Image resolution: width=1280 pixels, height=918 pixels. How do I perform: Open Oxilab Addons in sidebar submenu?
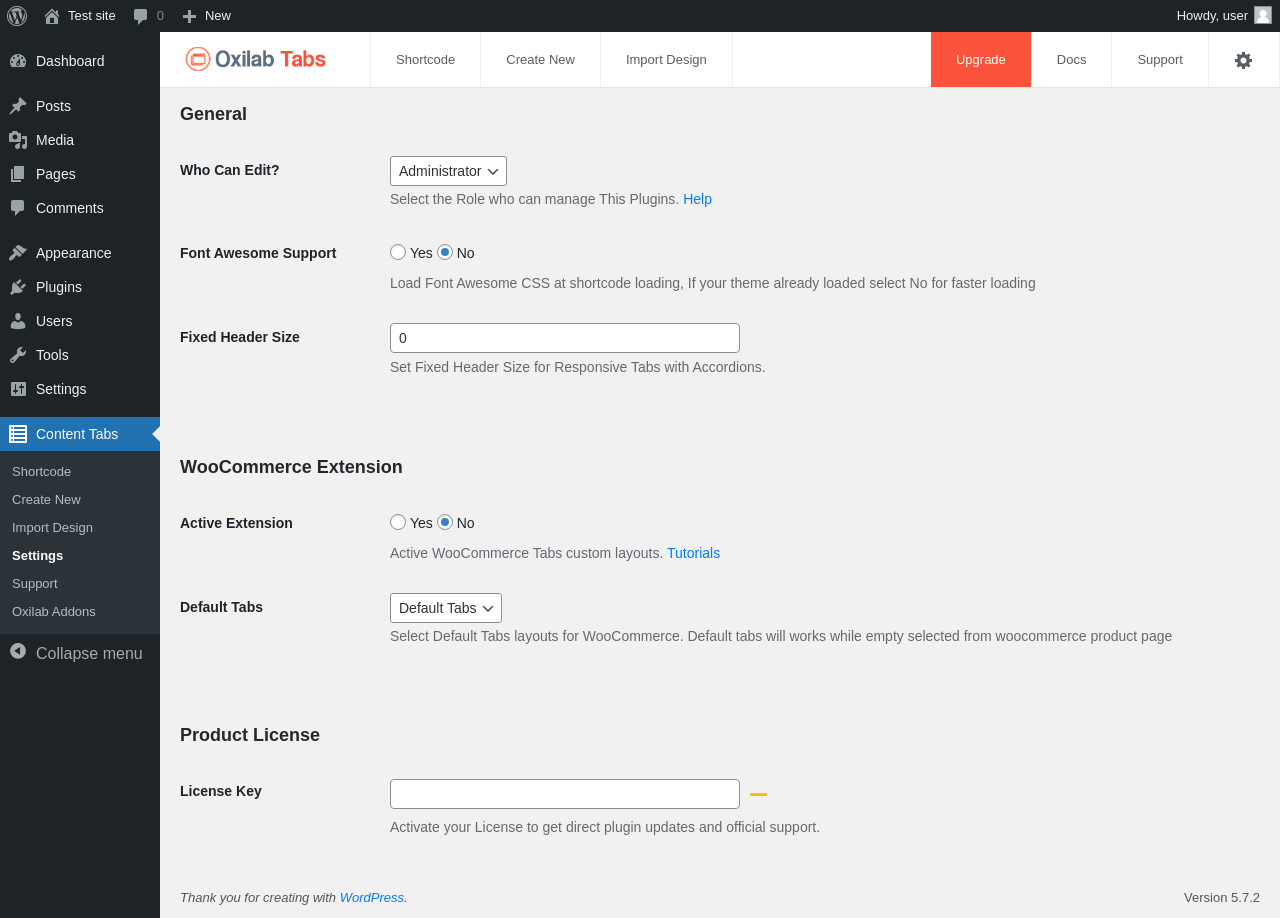(54, 611)
